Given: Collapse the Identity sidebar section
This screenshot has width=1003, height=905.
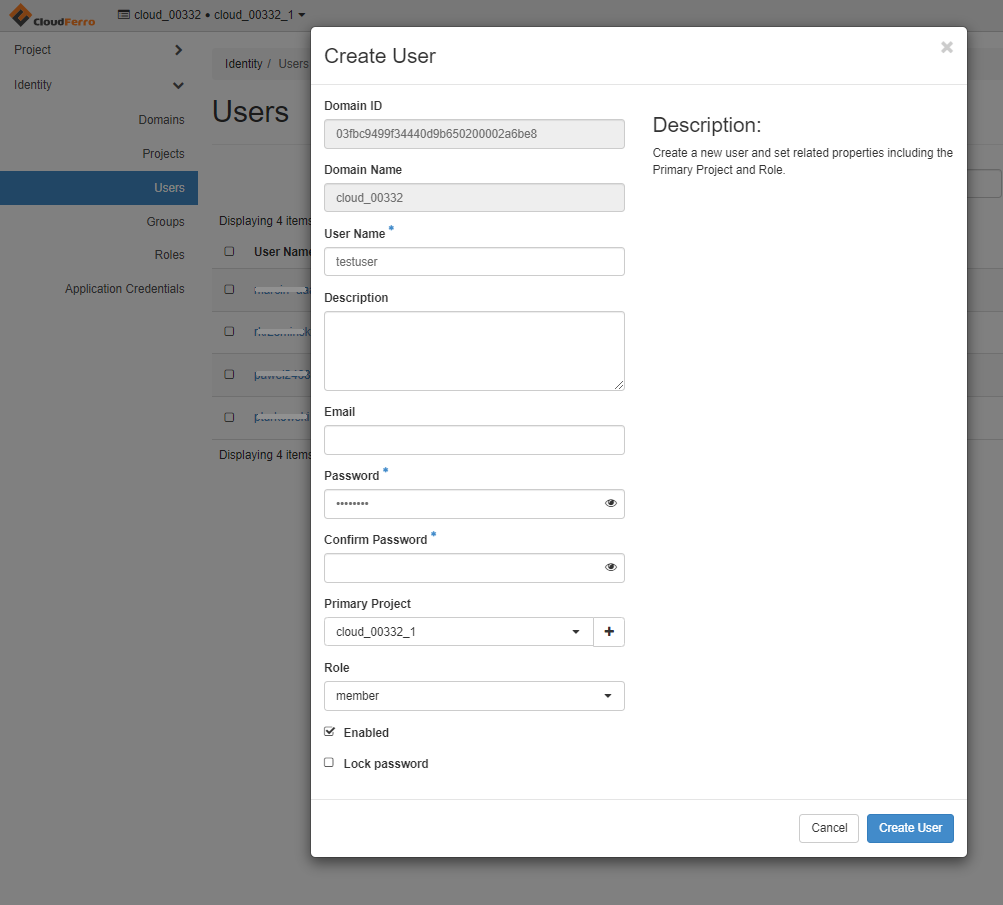Looking at the screenshot, I should (178, 85).
